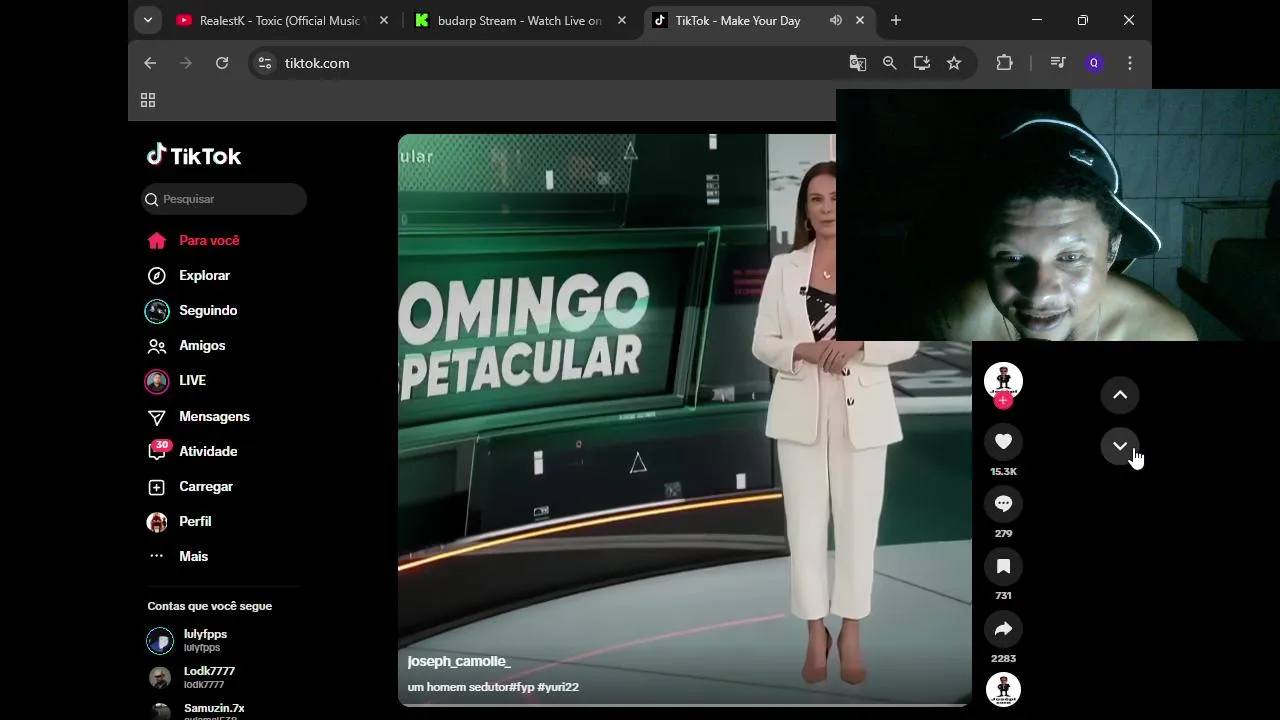Open Atividade notifications
The width and height of the screenshot is (1280, 720).
[192, 451]
